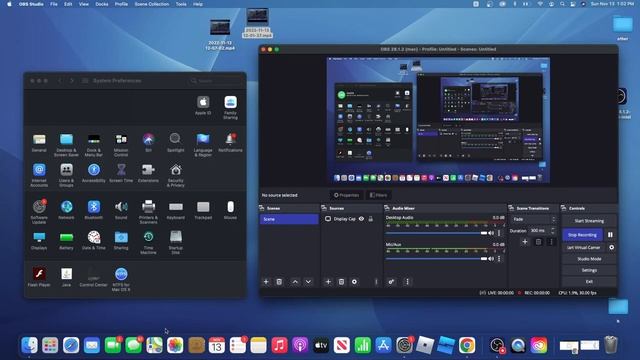
Task: Add a new source in Sources panel
Action: coord(328,282)
